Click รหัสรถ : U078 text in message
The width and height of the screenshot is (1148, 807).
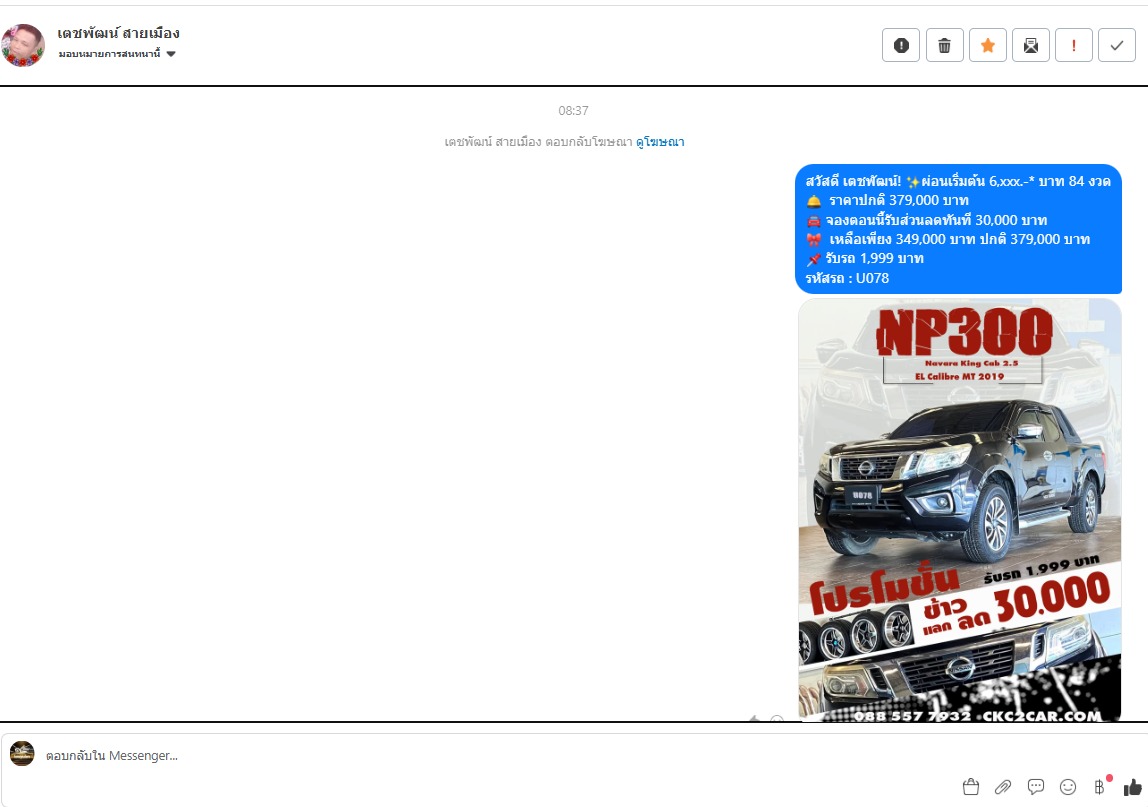point(847,278)
